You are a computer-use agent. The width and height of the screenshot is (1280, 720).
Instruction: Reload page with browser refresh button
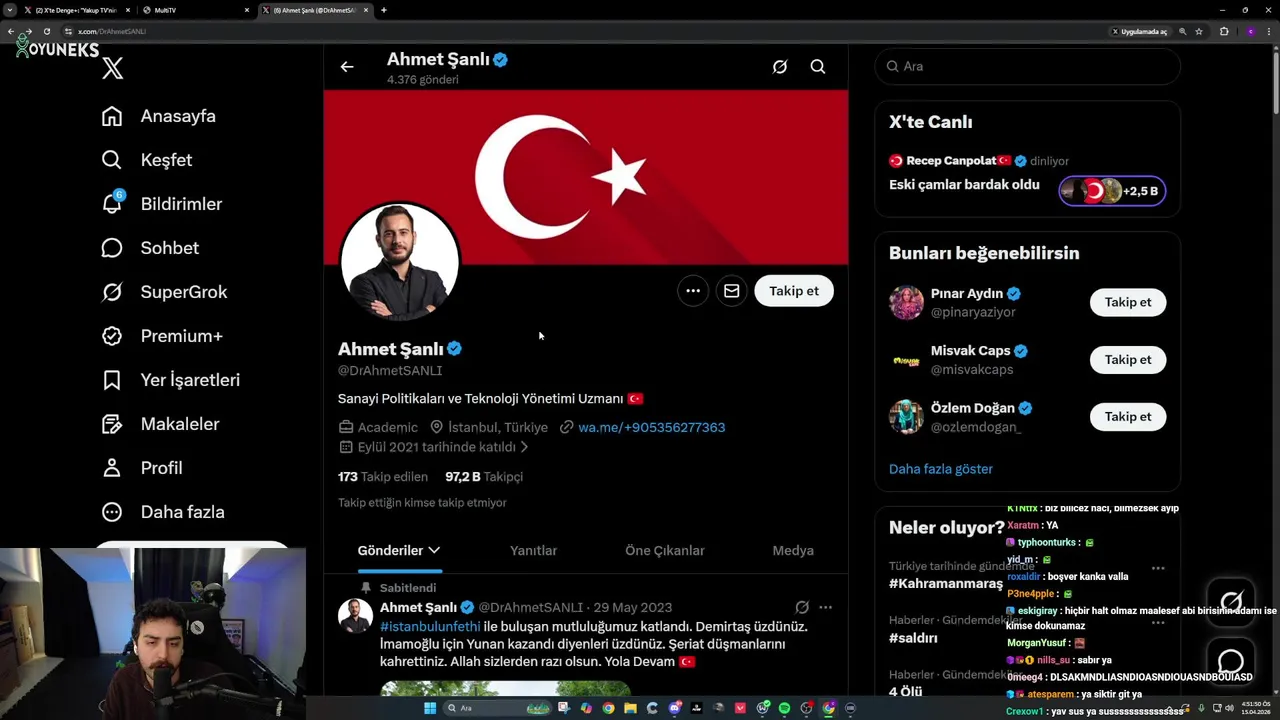[x=47, y=31]
